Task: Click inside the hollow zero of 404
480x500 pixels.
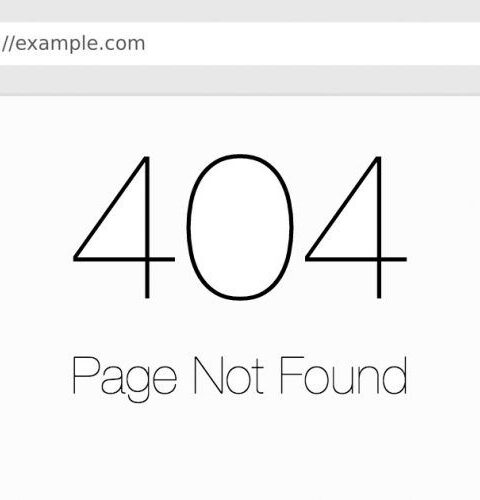Action: 240,227
